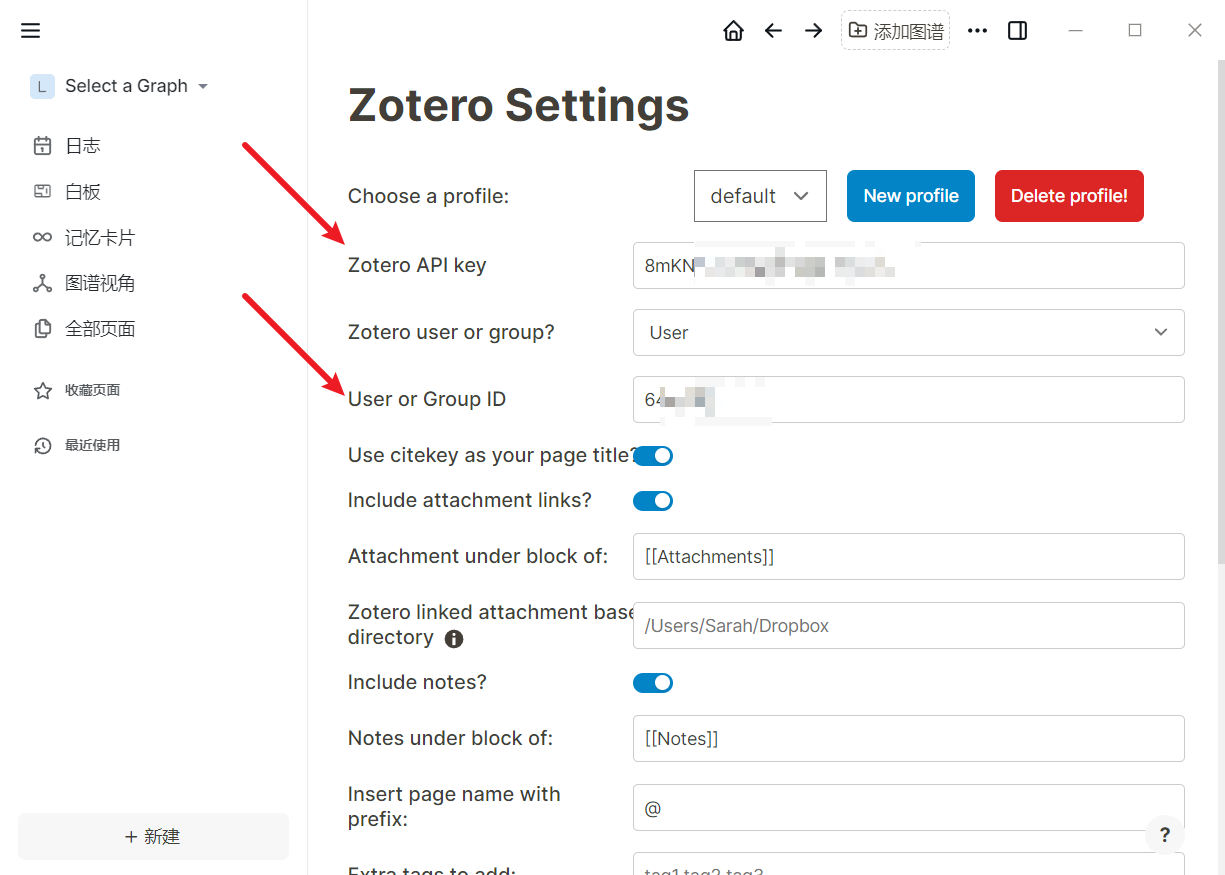Click the vertical scrollbar of settings page
Image resolution: width=1225 pixels, height=875 pixels.
(1219, 300)
